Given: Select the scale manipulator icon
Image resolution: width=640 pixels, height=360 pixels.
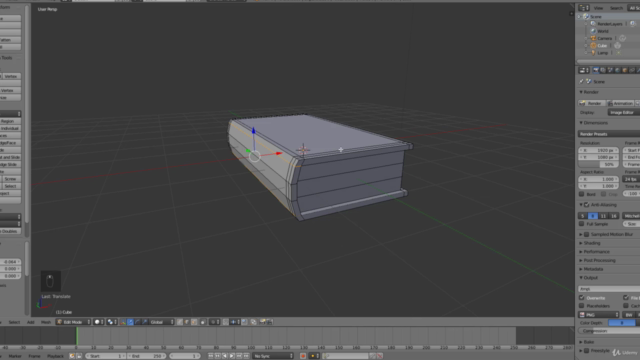Looking at the screenshot, I should (145, 322).
